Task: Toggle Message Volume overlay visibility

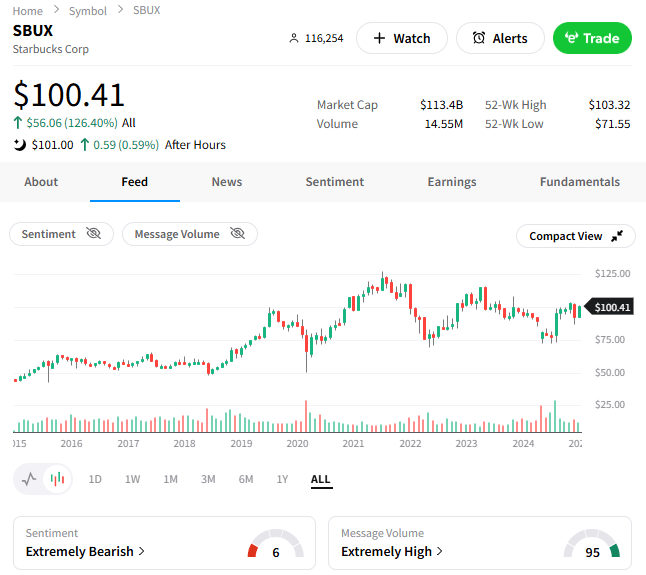Action: click(238, 234)
